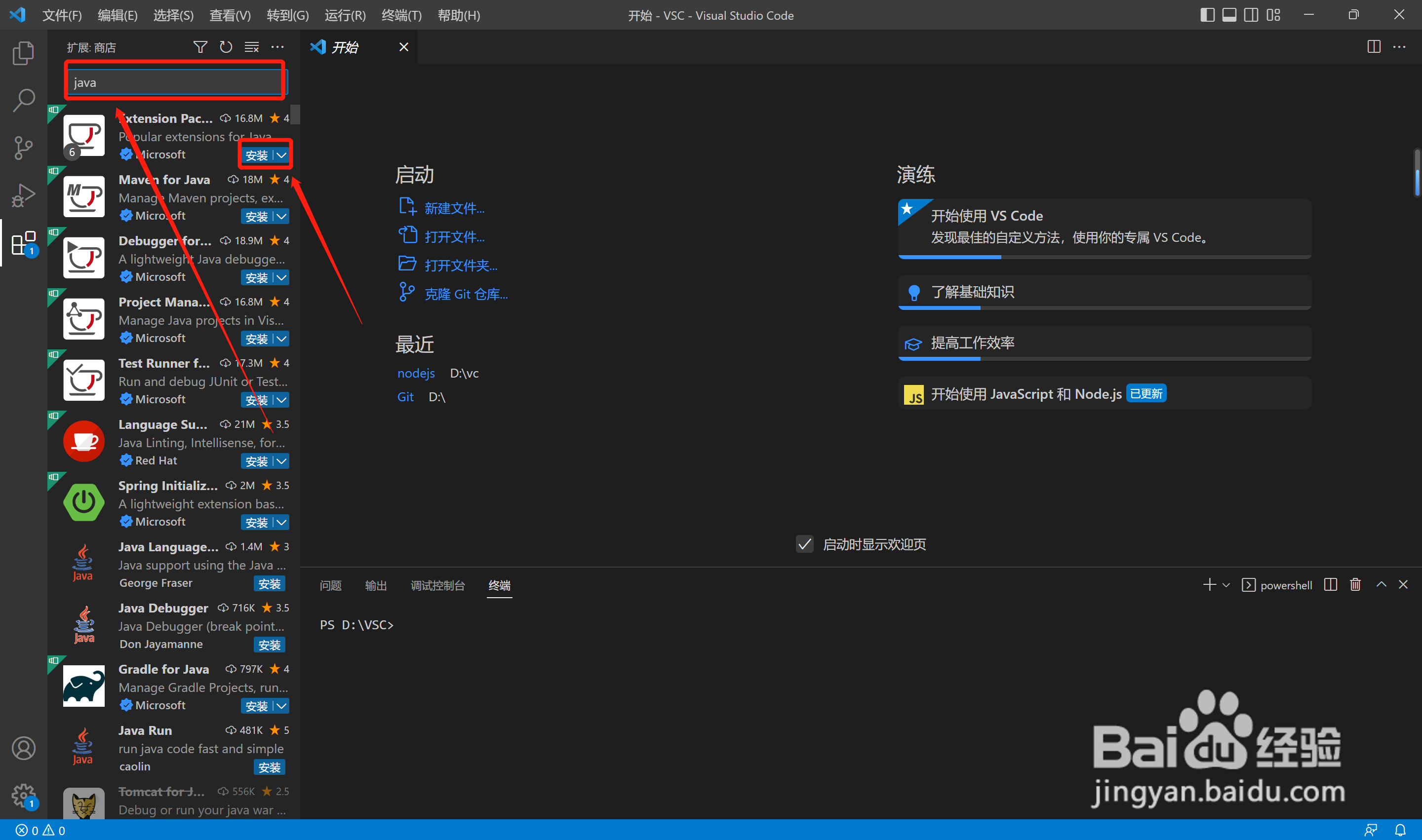Expand install options for Project Manager
Screen dimensions: 1422x840
(x=281, y=339)
